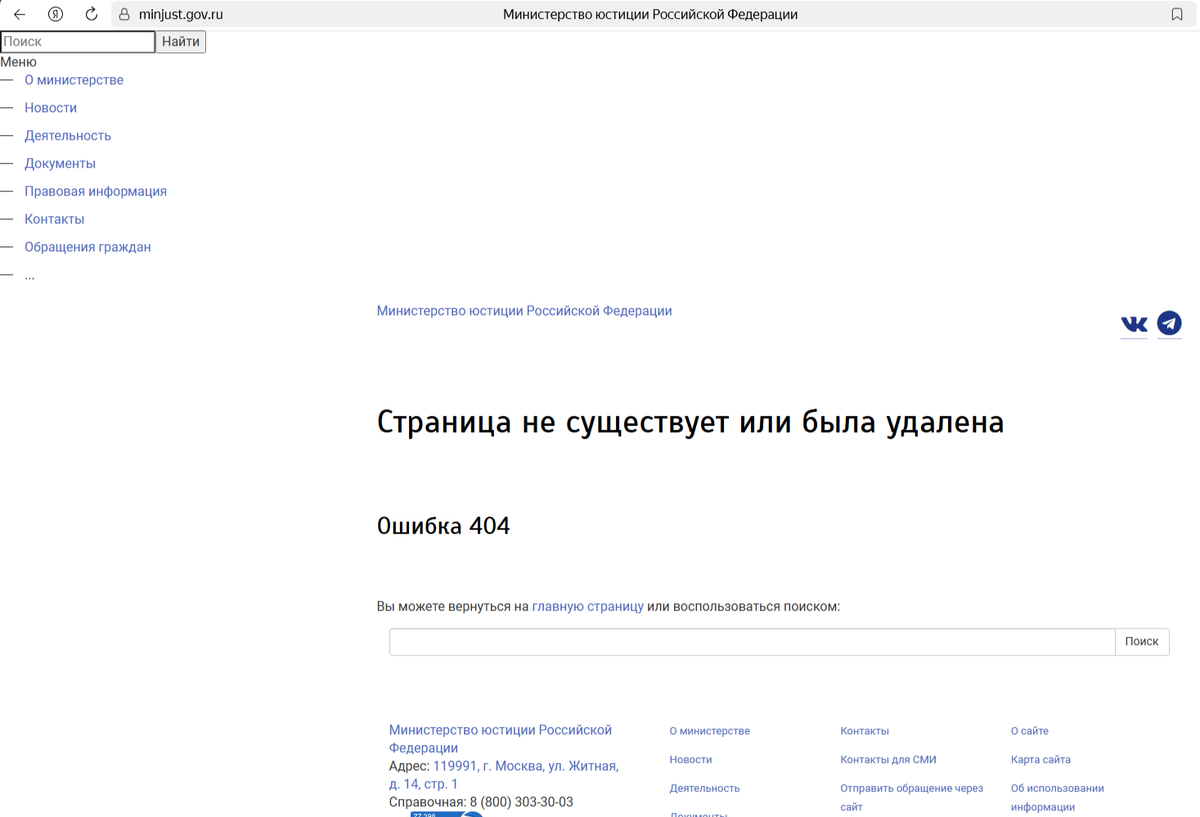Click the Найти button
The height and width of the screenshot is (817, 1200).
pyautogui.click(x=181, y=42)
